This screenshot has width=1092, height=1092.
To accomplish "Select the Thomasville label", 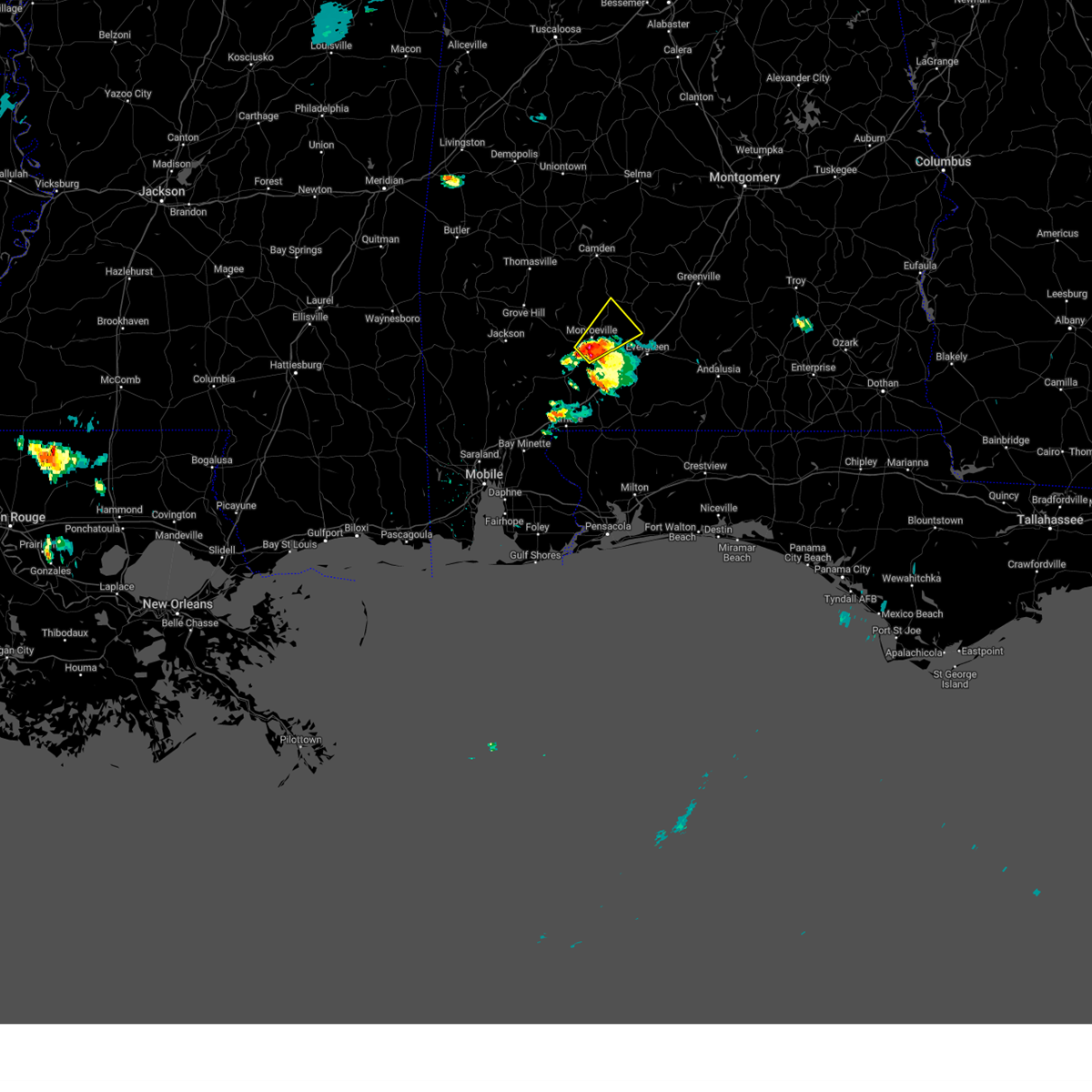I will click(531, 262).
